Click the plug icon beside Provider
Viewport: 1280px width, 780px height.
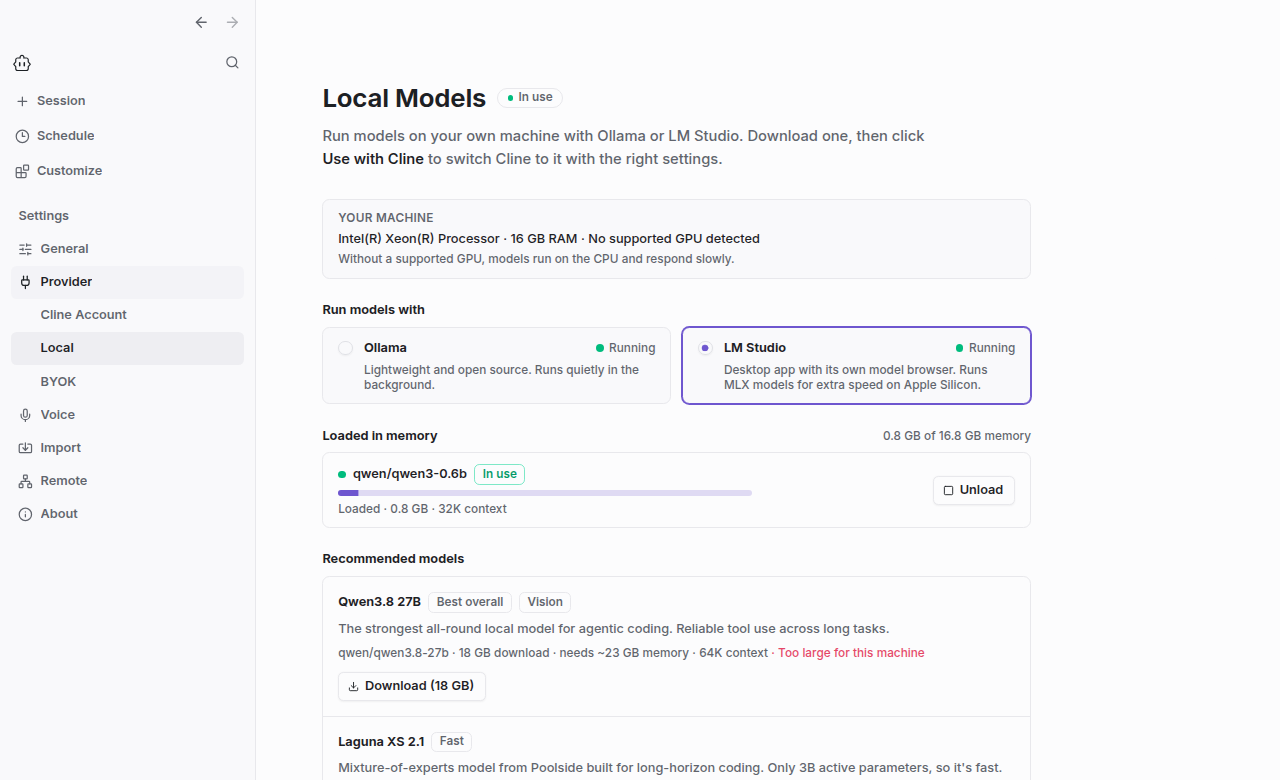click(x=25, y=282)
